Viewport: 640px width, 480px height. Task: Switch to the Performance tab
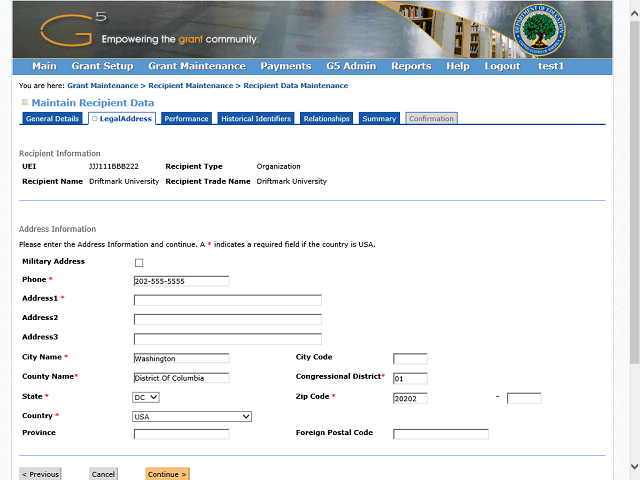pos(187,118)
